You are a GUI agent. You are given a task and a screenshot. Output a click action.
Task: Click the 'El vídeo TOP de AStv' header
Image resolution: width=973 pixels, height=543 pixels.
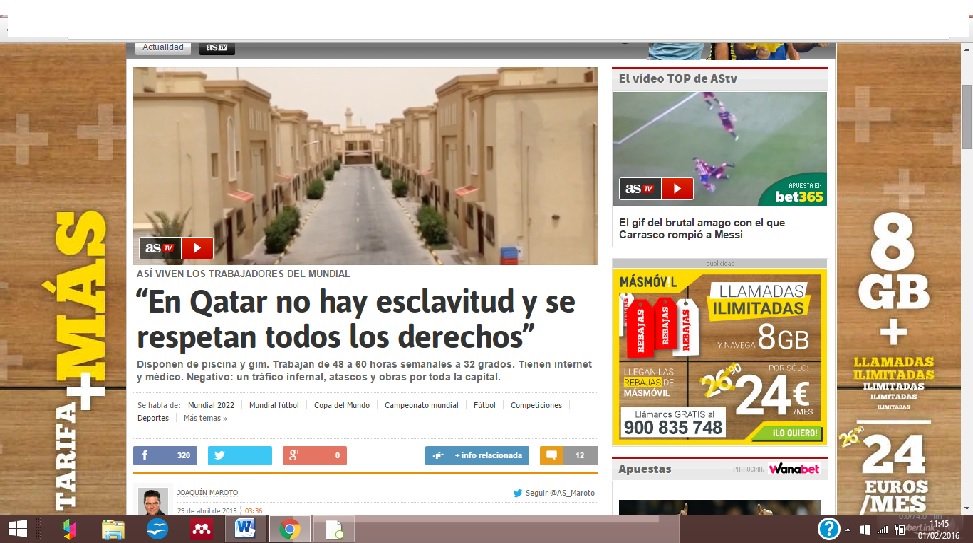tap(678, 79)
